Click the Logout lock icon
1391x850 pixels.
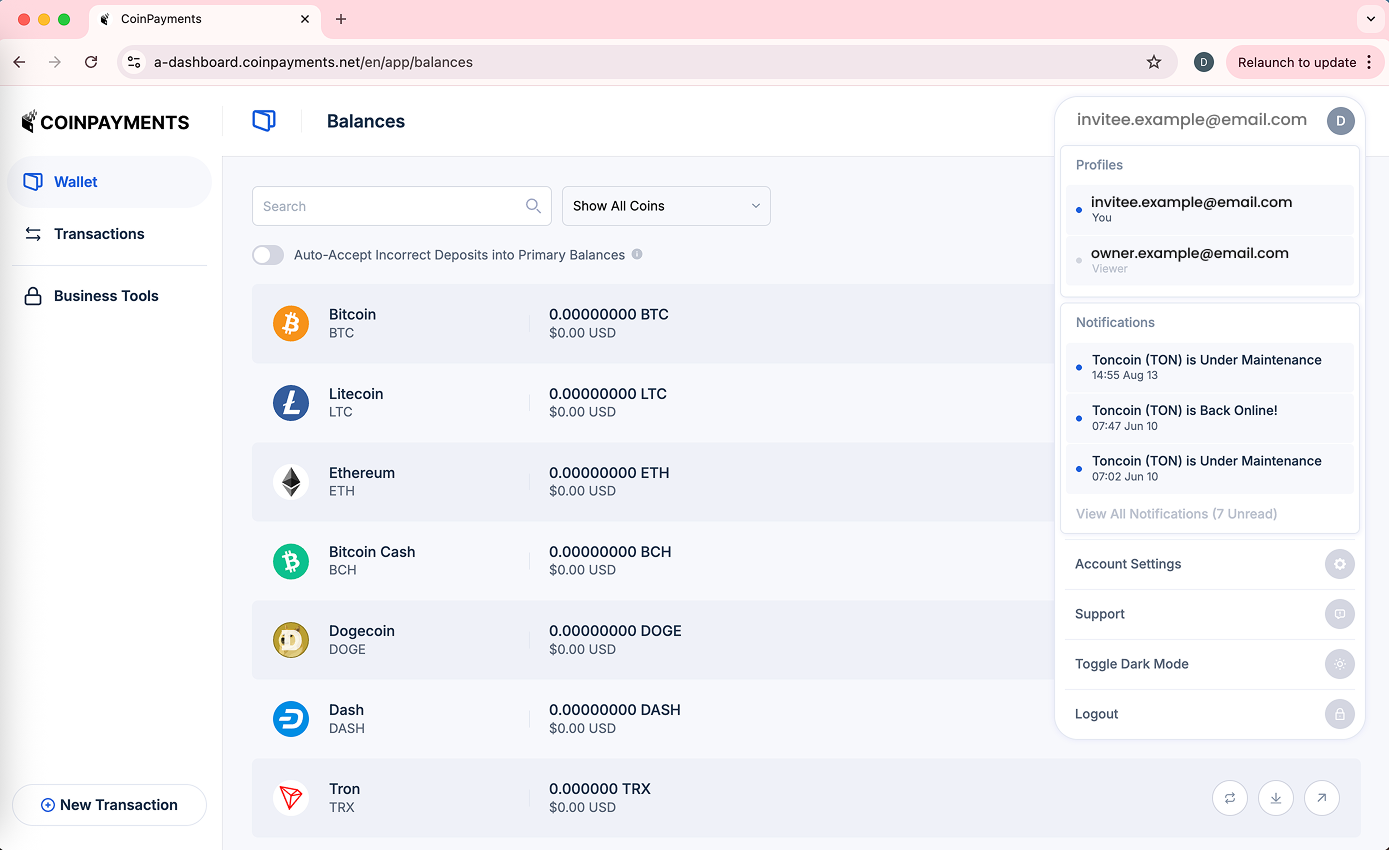tap(1339, 714)
